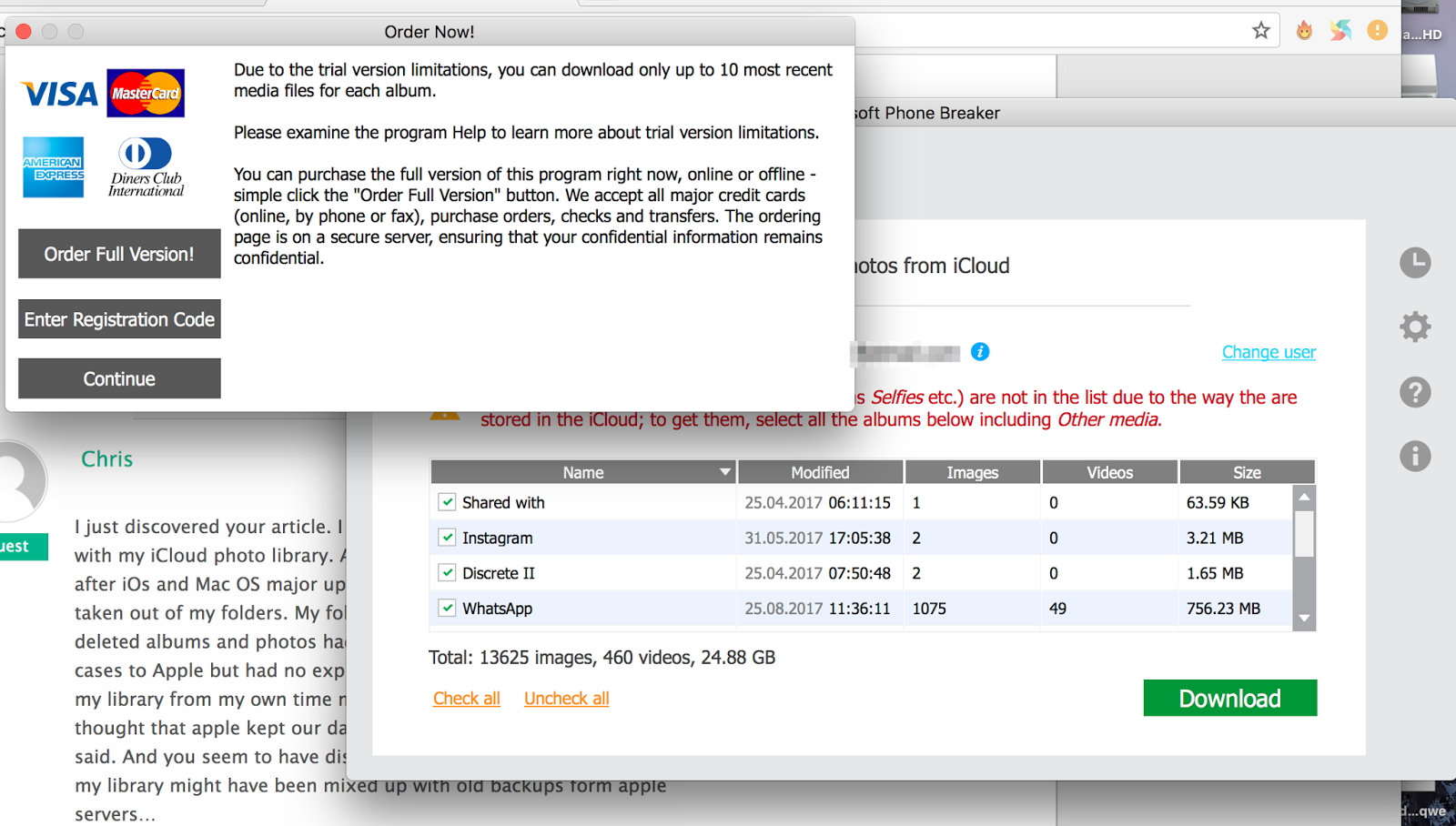Sort albums by Videos column
The height and width of the screenshot is (826, 1456).
click(x=1109, y=472)
